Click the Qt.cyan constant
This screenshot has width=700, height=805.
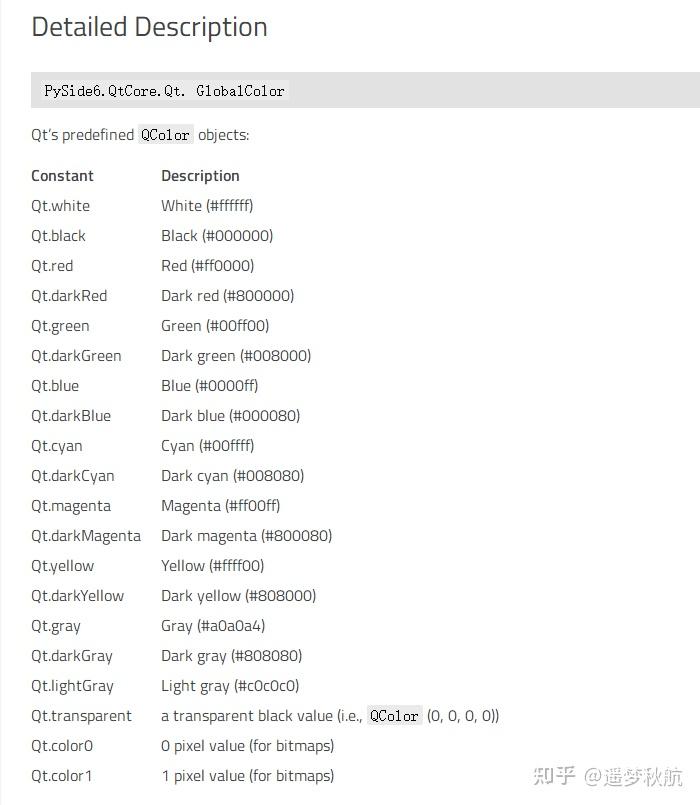click(56, 446)
